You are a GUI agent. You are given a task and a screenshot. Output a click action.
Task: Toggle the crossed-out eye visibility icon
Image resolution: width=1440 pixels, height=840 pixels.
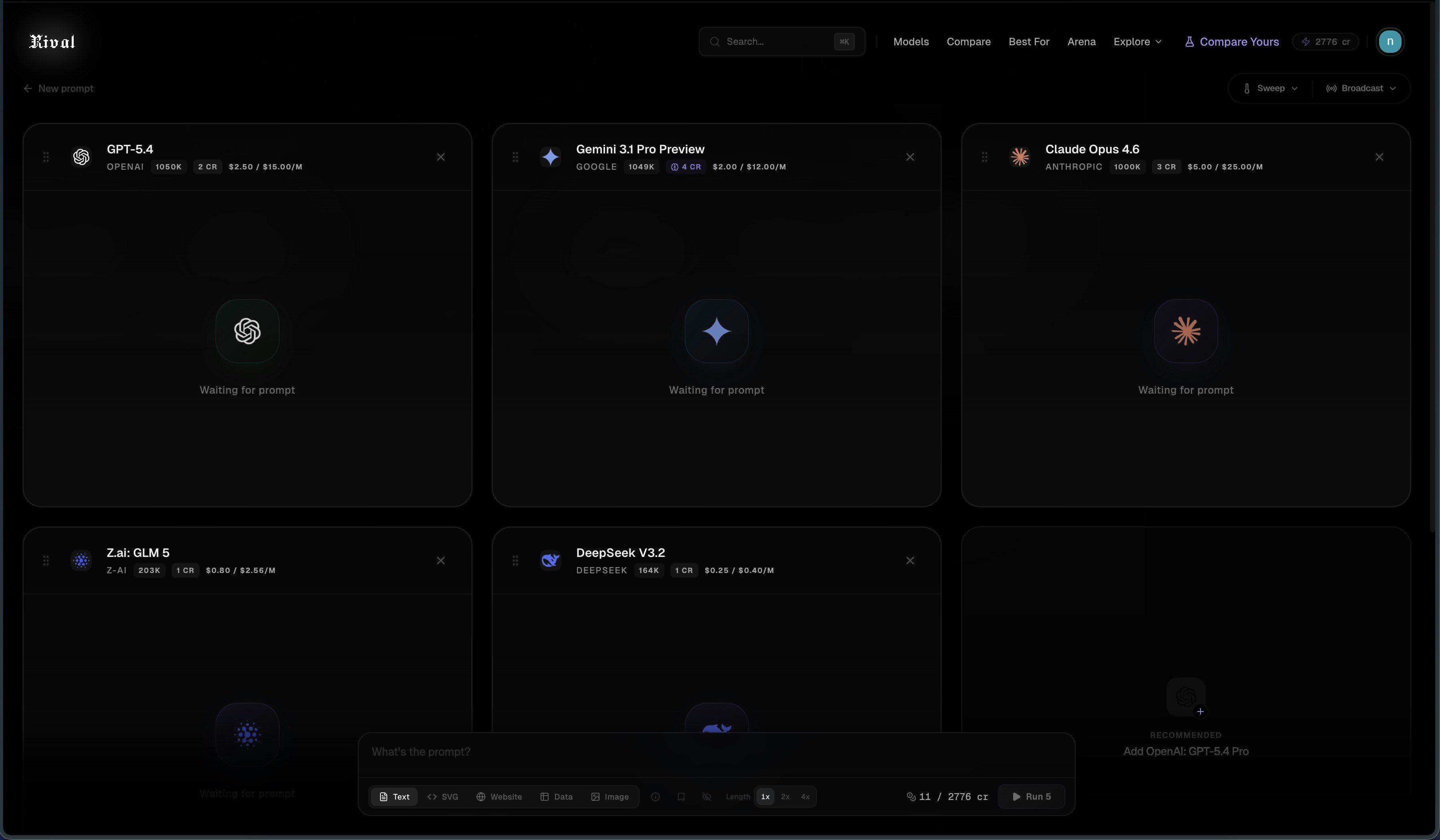[x=707, y=797]
